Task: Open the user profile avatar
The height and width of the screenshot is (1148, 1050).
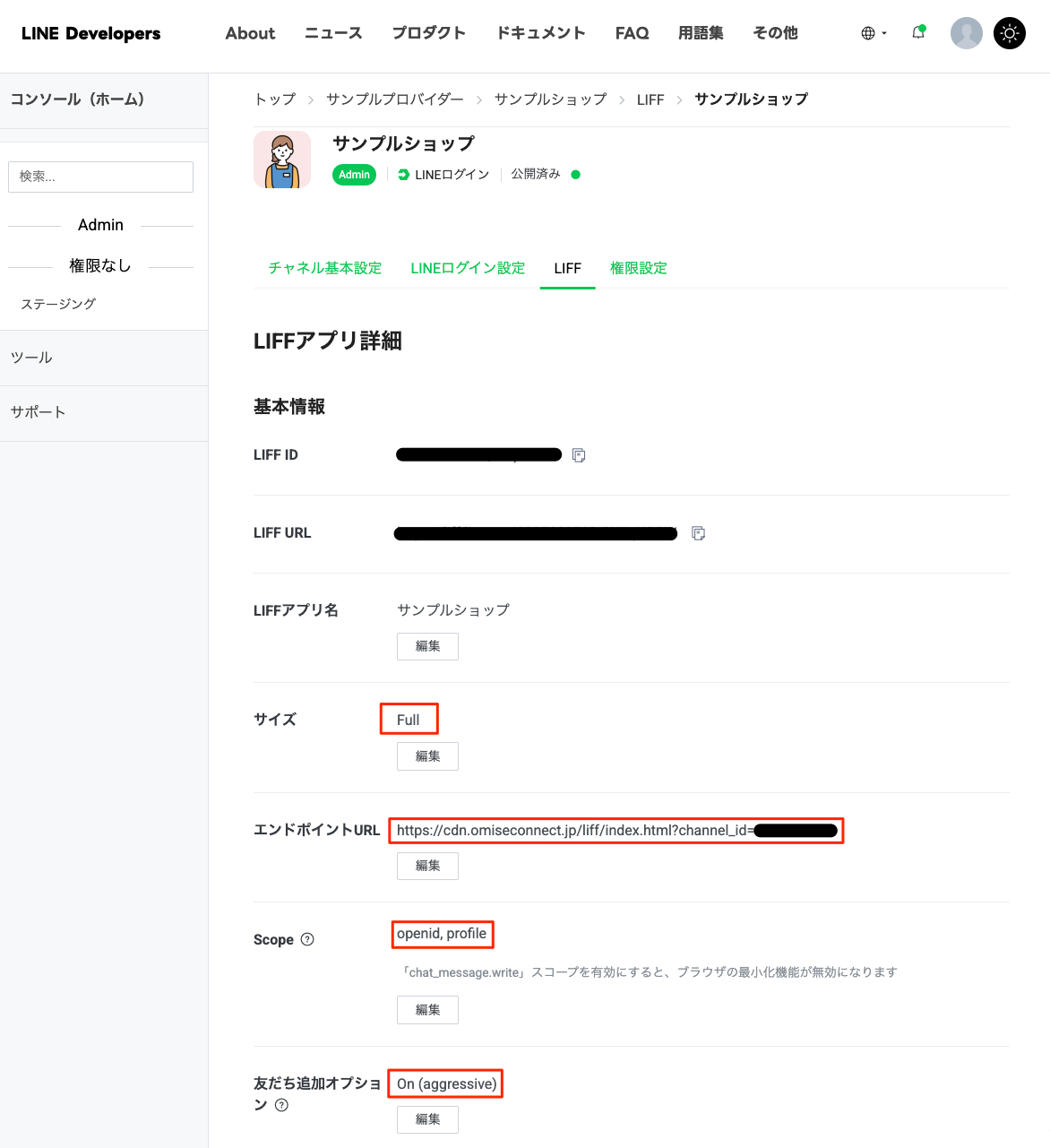Action: click(966, 33)
